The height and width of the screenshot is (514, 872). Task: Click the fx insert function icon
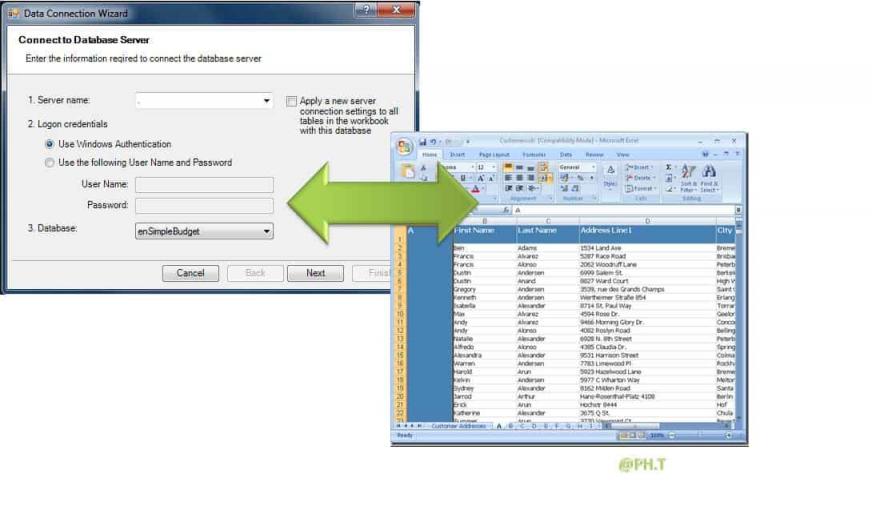click(507, 210)
